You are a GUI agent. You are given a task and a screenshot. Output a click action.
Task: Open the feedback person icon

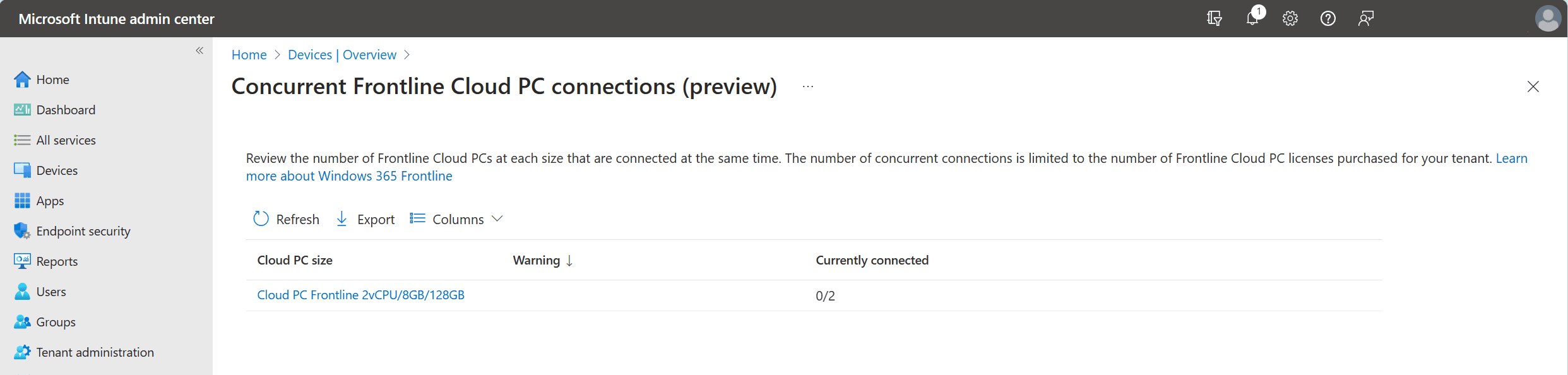1366,18
